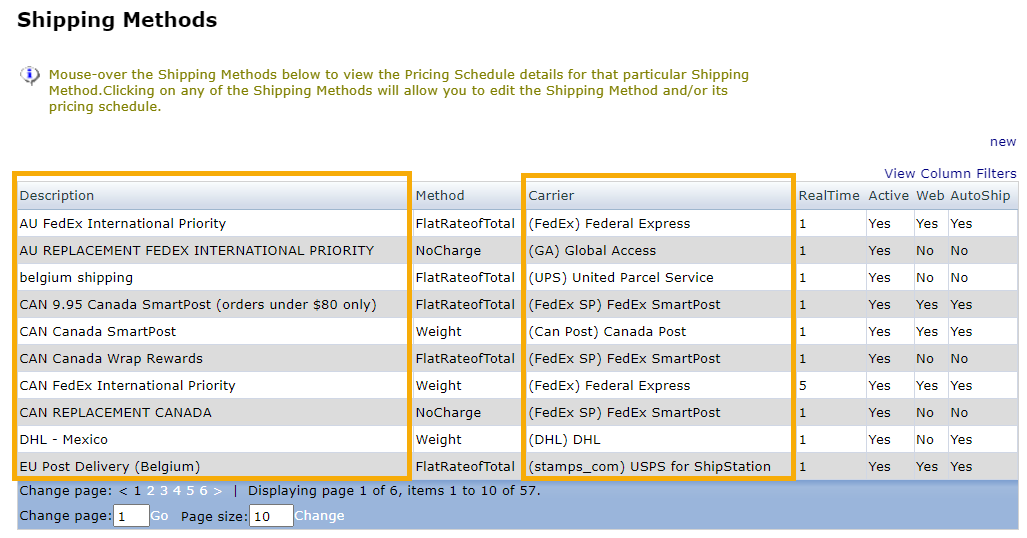Select EU Post Delivery (Belgium) row

pos(110,467)
